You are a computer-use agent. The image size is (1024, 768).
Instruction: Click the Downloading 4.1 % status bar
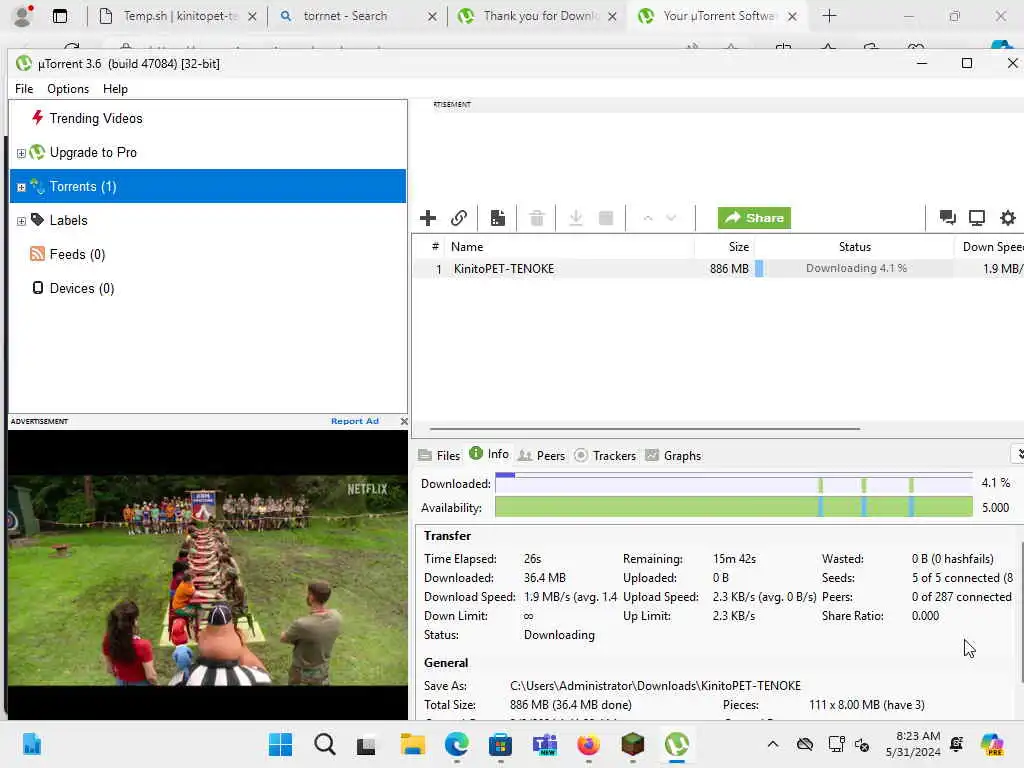coord(854,268)
